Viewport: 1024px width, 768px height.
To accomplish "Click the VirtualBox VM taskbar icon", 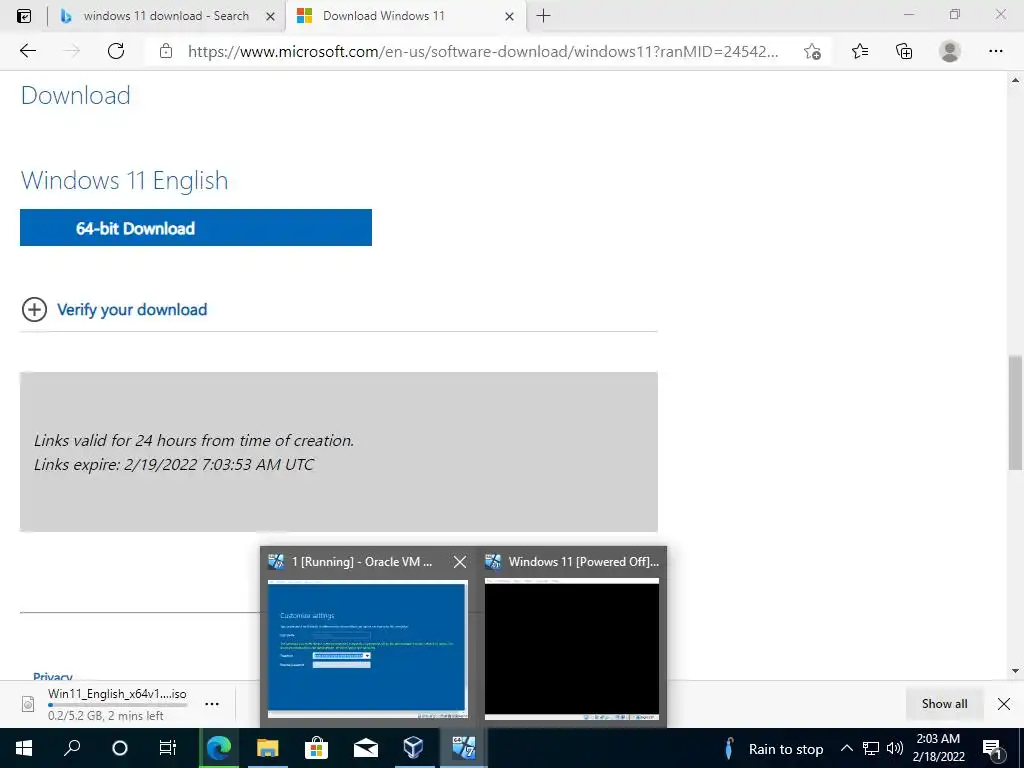I will (464, 748).
